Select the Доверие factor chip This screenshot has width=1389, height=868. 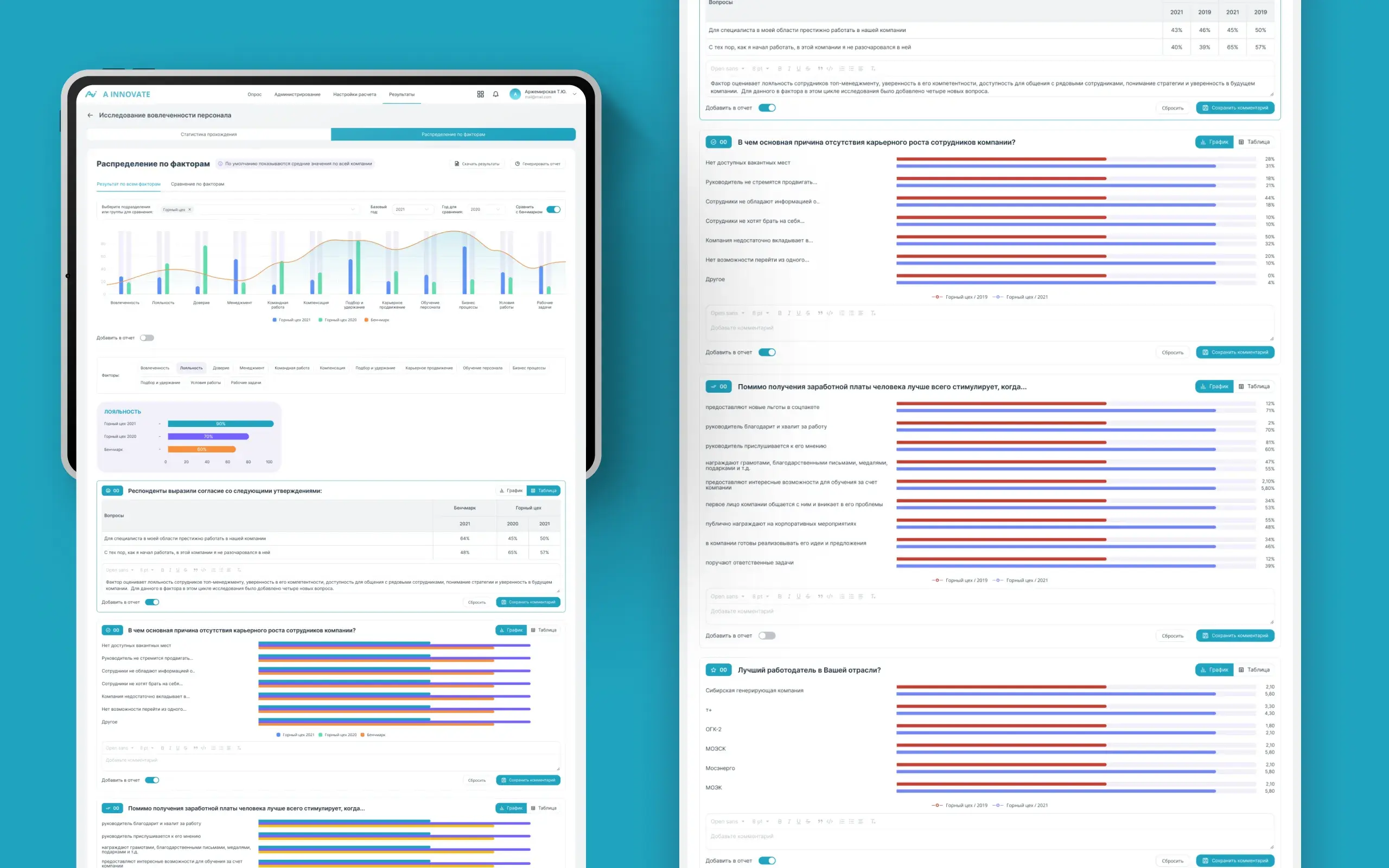(x=221, y=368)
